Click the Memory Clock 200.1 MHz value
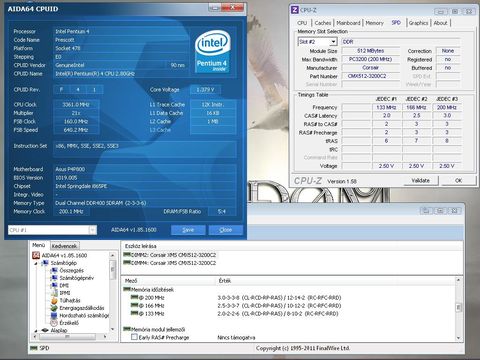480x360 pixels. 71,211
